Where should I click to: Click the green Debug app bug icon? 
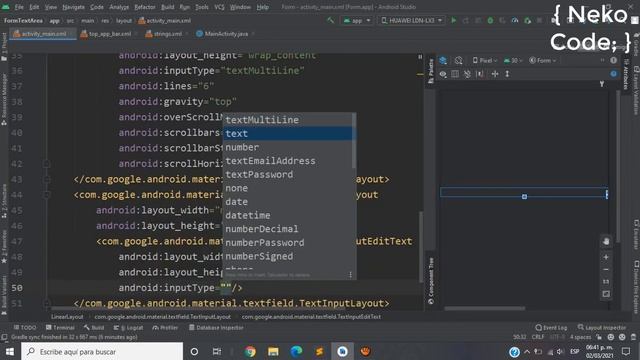click(490, 20)
